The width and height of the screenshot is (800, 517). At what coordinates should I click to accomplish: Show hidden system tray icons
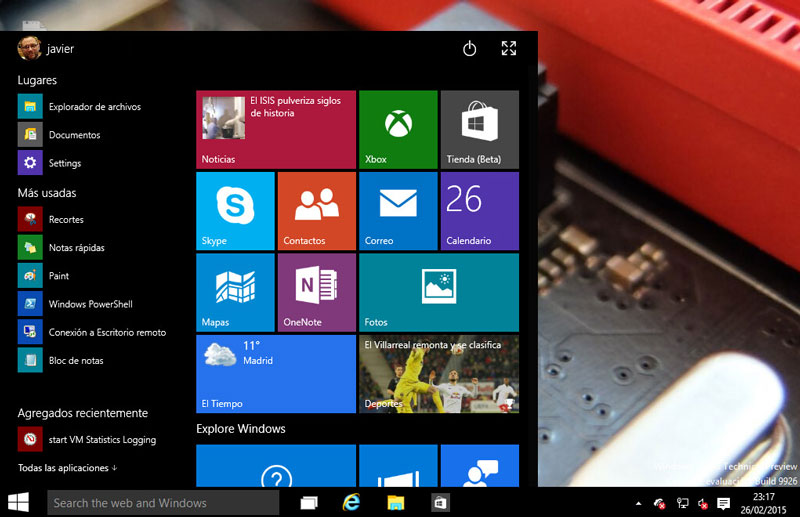click(638, 503)
